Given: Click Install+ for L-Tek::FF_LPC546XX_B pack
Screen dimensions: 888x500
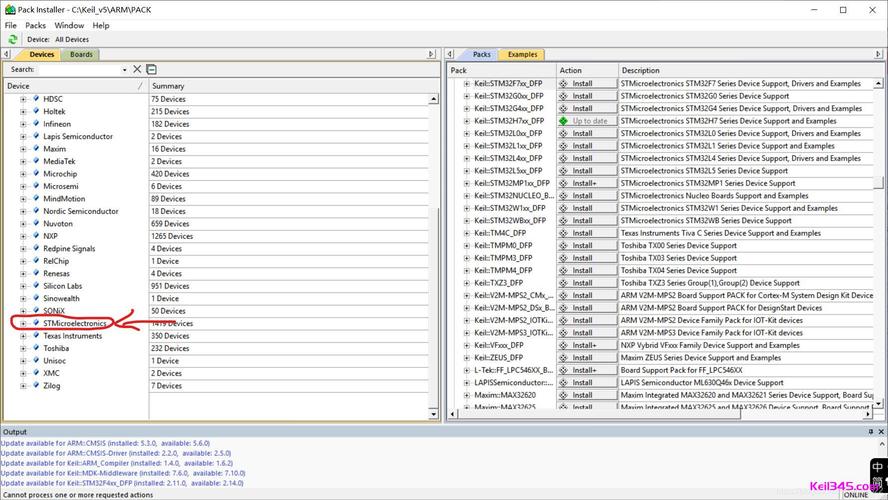Looking at the screenshot, I should 587,370.
